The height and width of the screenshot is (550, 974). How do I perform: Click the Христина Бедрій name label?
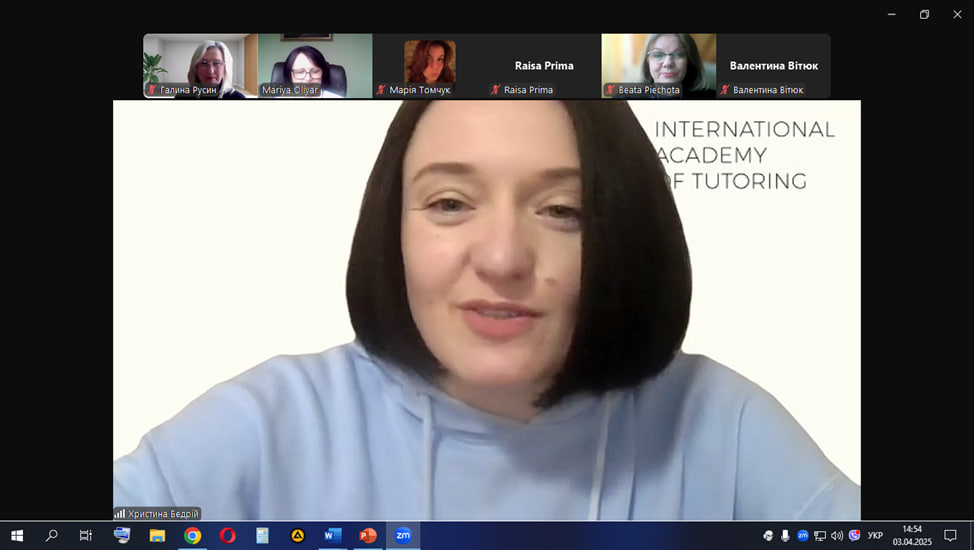point(163,514)
